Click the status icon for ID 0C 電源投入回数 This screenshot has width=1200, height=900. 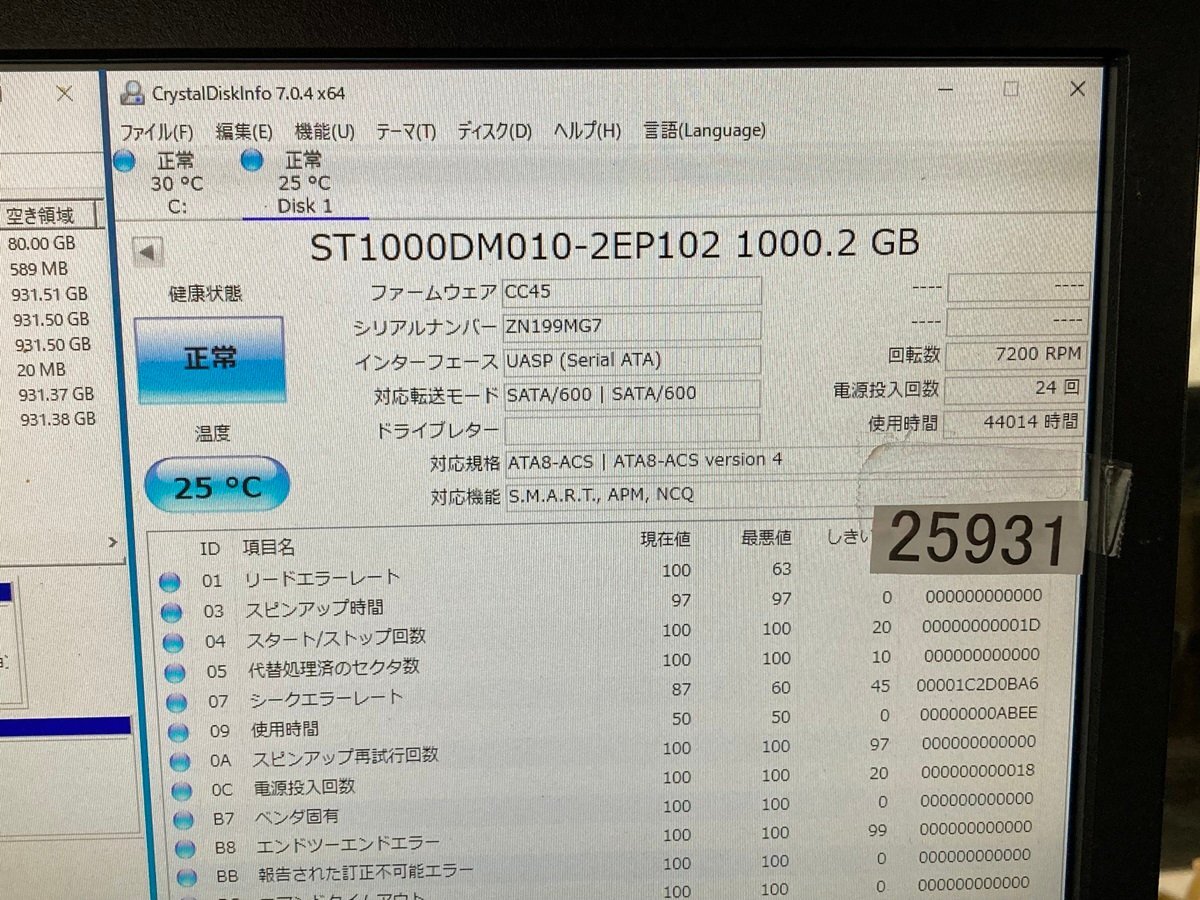coord(181,791)
